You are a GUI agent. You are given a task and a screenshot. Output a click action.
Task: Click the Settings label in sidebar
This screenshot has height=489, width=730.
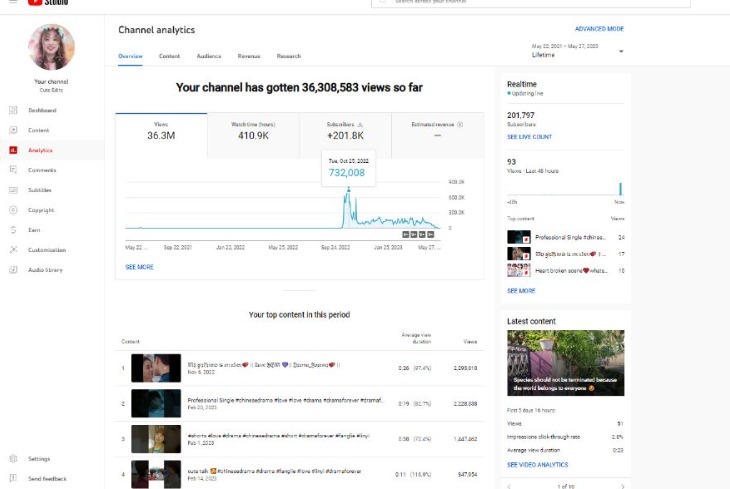click(x=39, y=459)
